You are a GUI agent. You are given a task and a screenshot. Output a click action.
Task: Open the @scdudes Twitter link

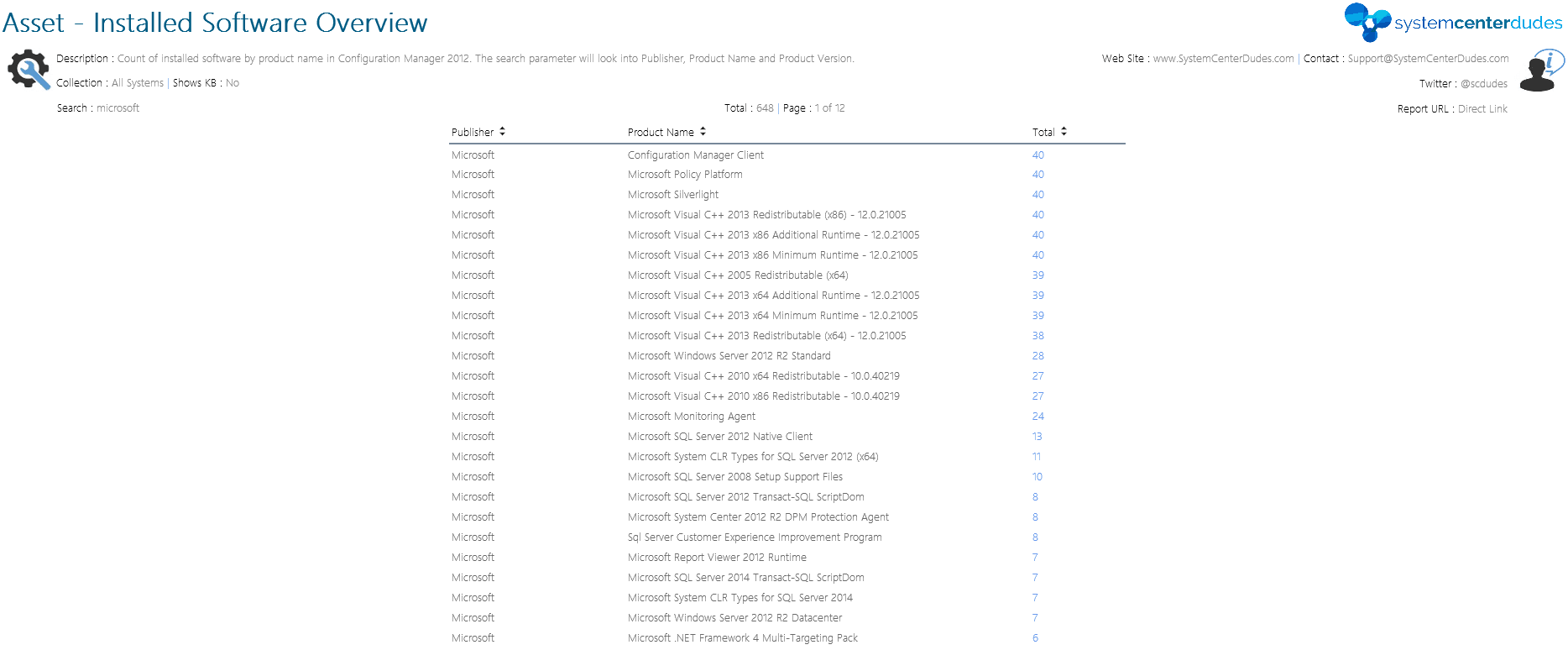[x=1483, y=84]
